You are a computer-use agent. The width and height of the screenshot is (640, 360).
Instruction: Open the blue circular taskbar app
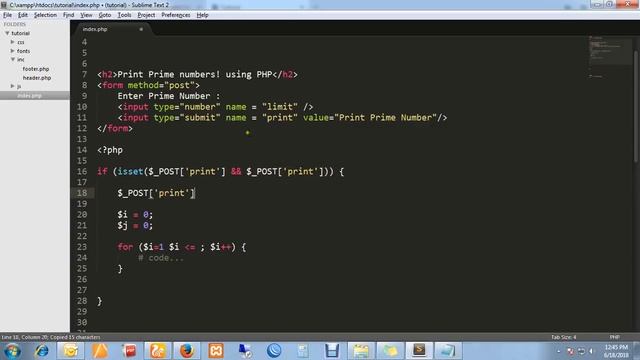(x=274, y=351)
